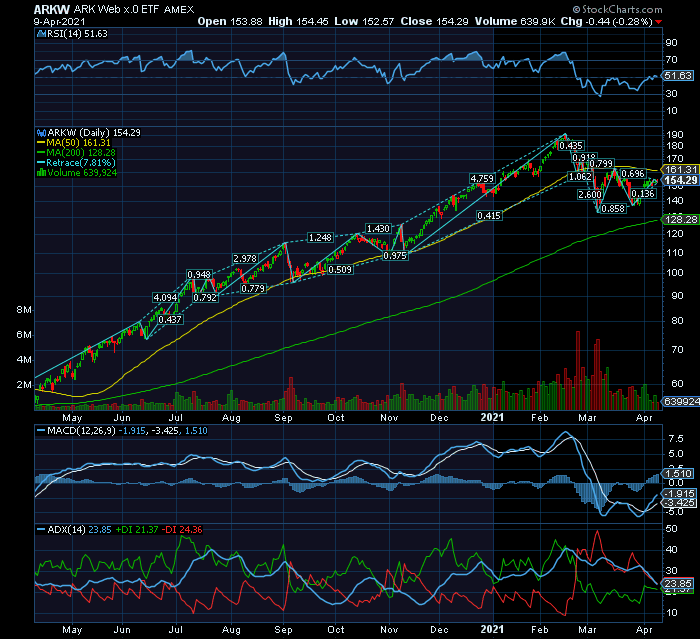The height and width of the screenshot is (639, 700).
Task: Click the 0.136 retracement label
Action: coord(643,194)
